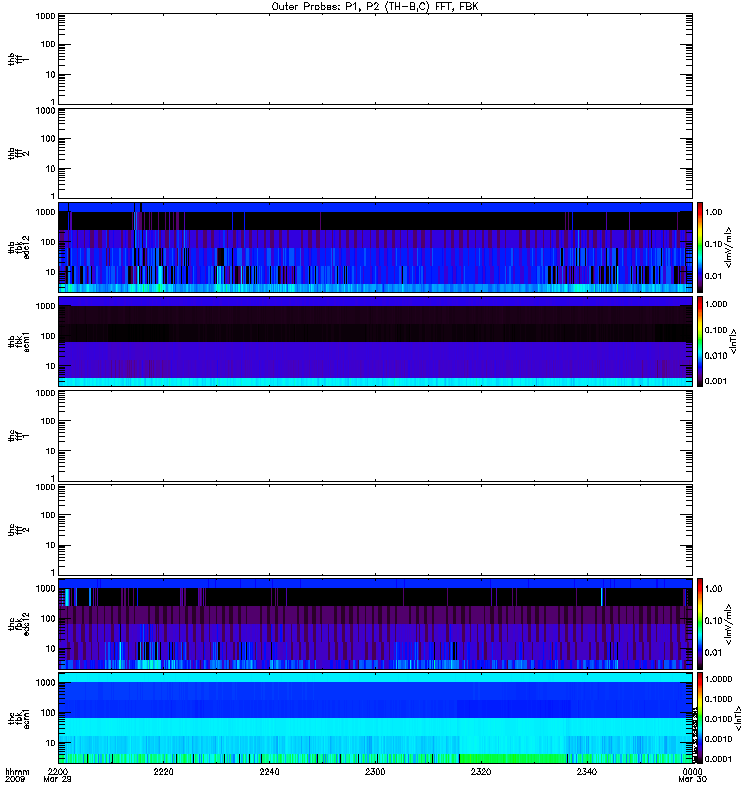750x800 pixels.
Task: Click the empty thb fff 2 plot panel
Action: 376,153
